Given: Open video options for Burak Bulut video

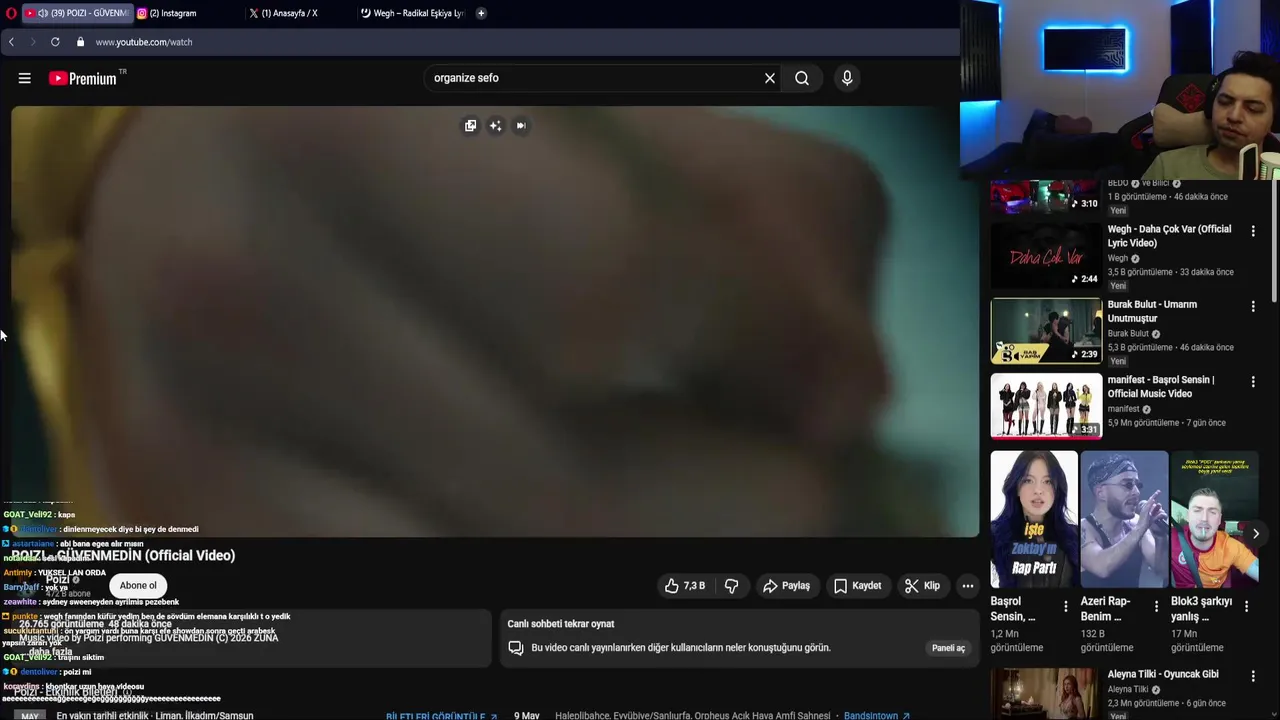Looking at the screenshot, I should 1253,307.
